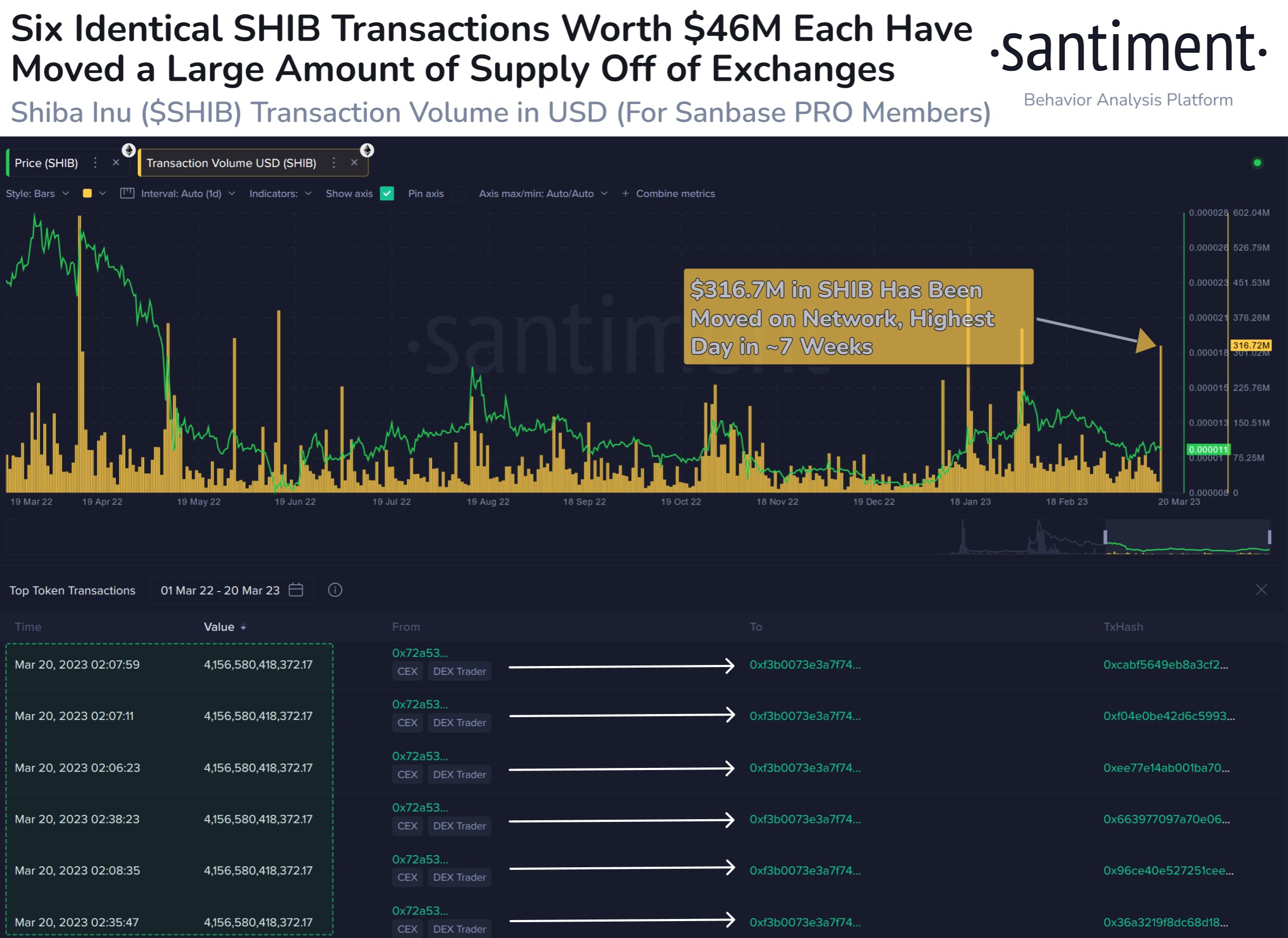Sort by the Value column header
Image resolution: width=1288 pixels, height=938 pixels.
coord(225,627)
